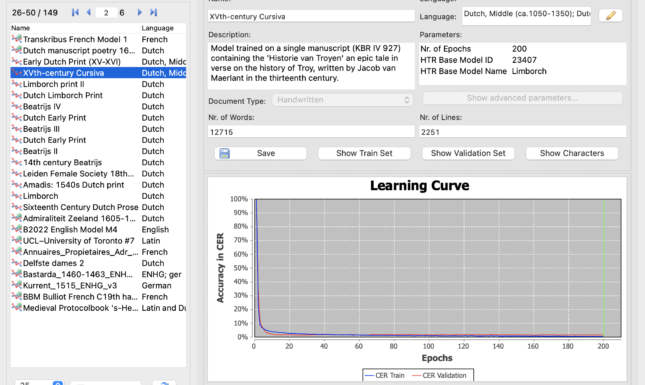The height and width of the screenshot is (385, 645).
Task: Select Early Dutch Print (XV-XVI) model
Action: 98,62
